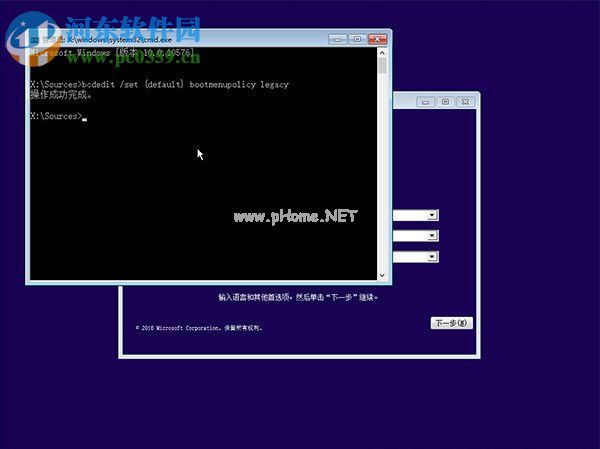The height and width of the screenshot is (449, 600).
Task: Close the cmd.exe command prompt window
Action: tap(376, 38)
